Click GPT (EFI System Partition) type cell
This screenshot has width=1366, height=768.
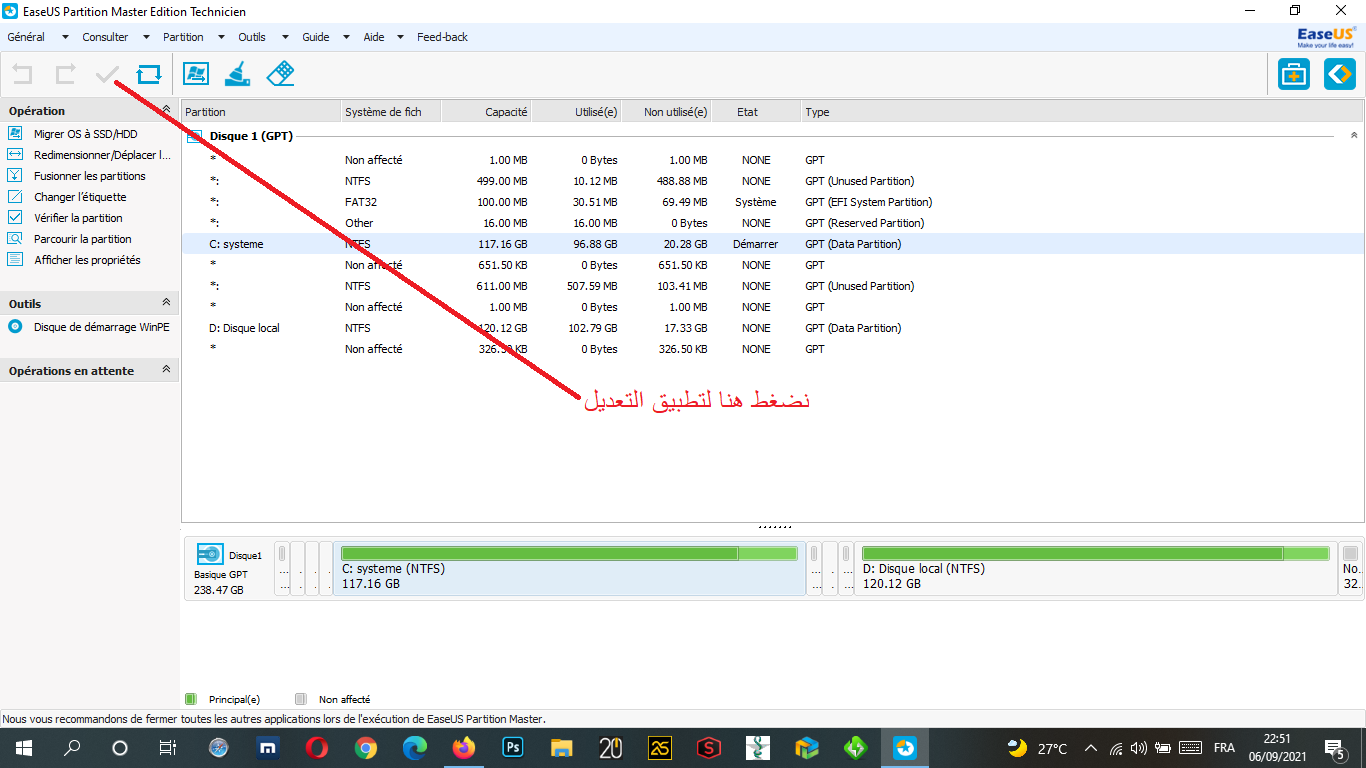pos(869,202)
